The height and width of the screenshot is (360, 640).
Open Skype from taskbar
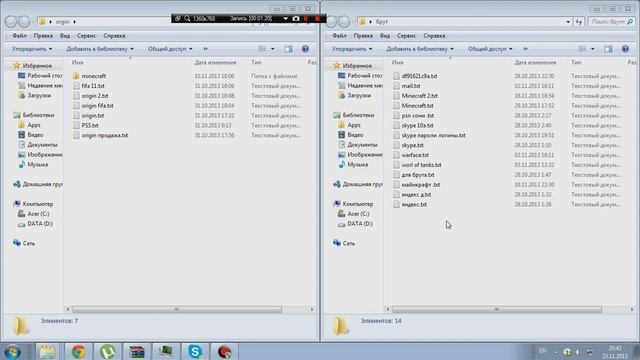click(195, 351)
